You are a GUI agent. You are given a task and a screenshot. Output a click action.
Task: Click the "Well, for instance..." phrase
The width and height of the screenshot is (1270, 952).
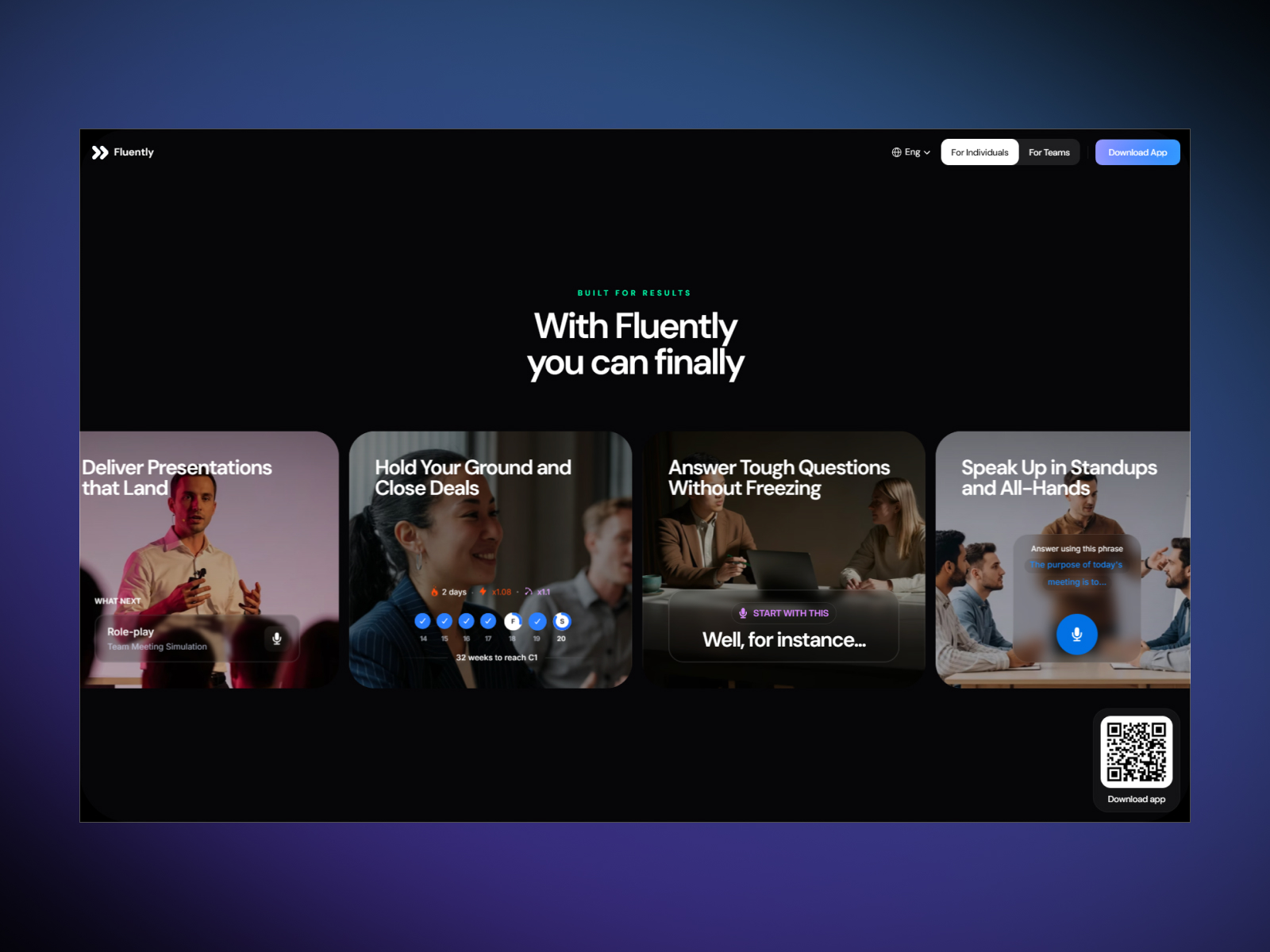[784, 640]
